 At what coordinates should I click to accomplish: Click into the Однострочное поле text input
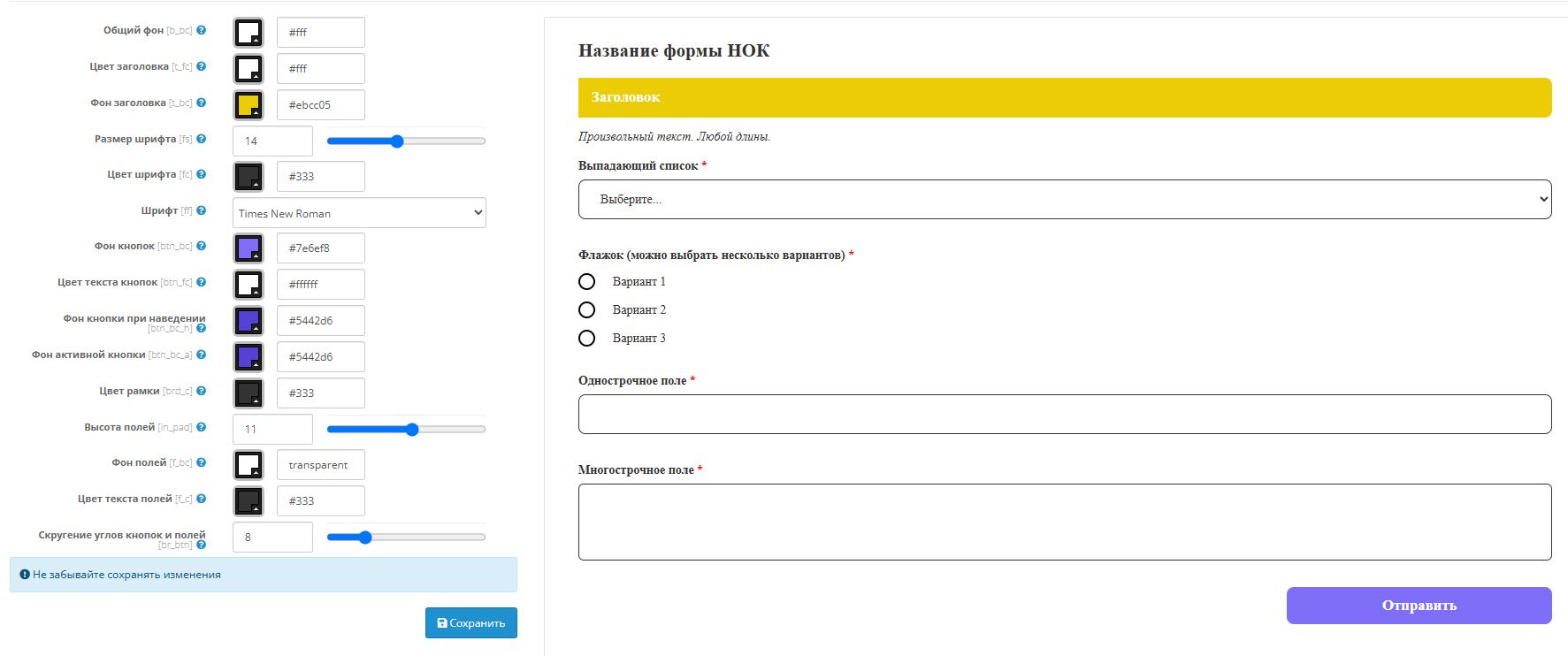pos(1064,414)
